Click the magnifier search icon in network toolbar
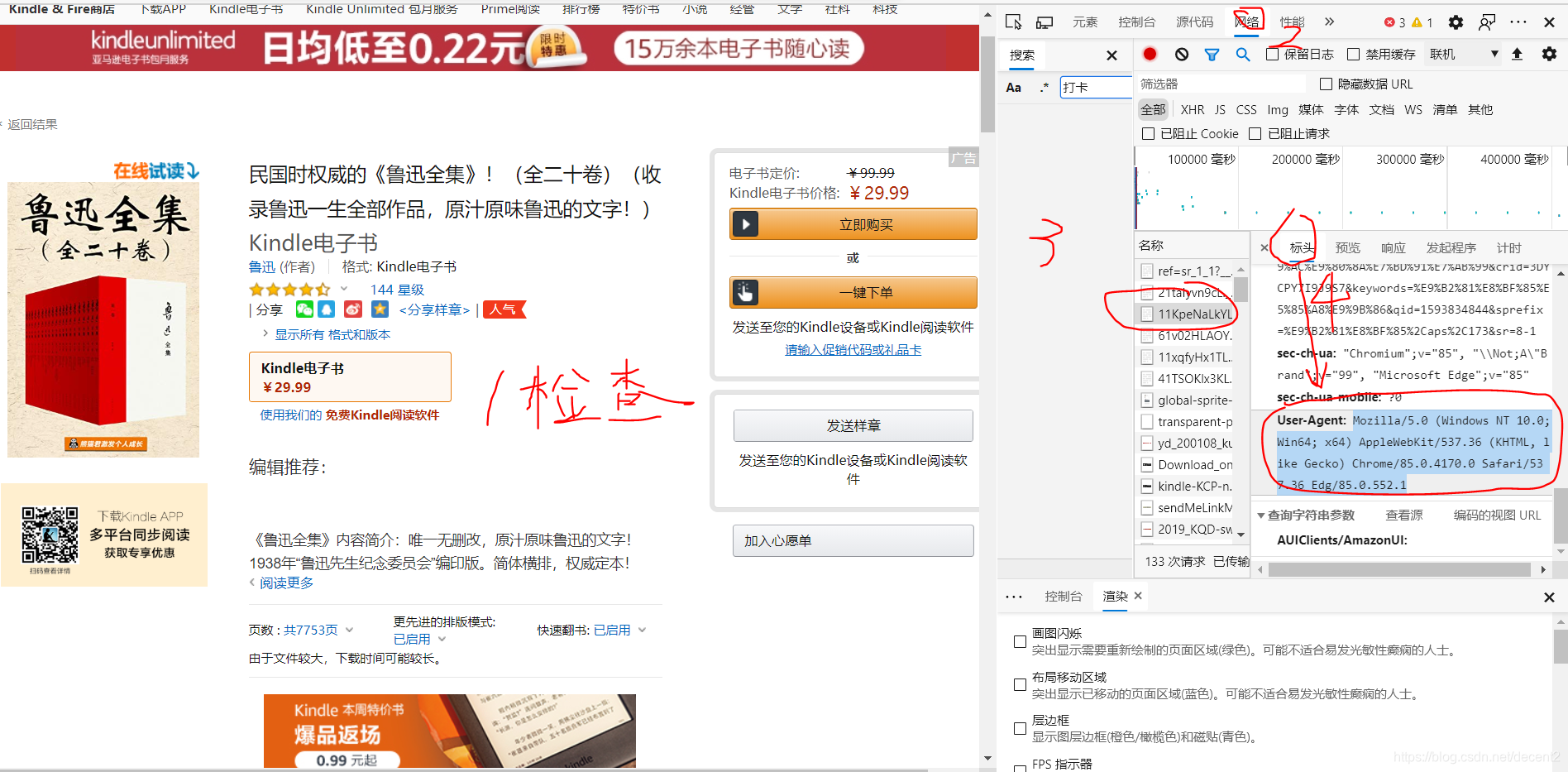The image size is (1568, 772). (x=1242, y=55)
